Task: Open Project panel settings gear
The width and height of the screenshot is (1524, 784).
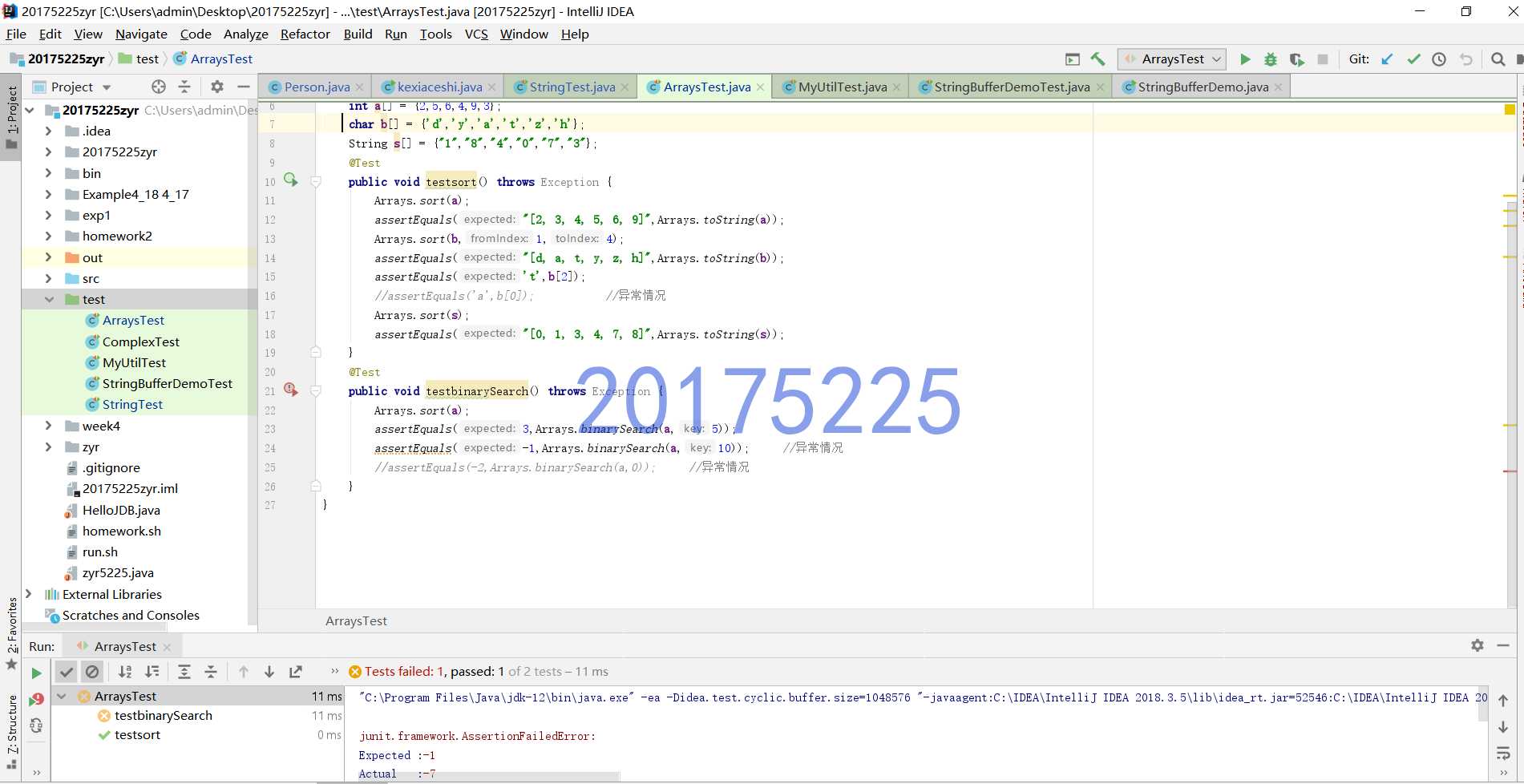Action: point(217,87)
